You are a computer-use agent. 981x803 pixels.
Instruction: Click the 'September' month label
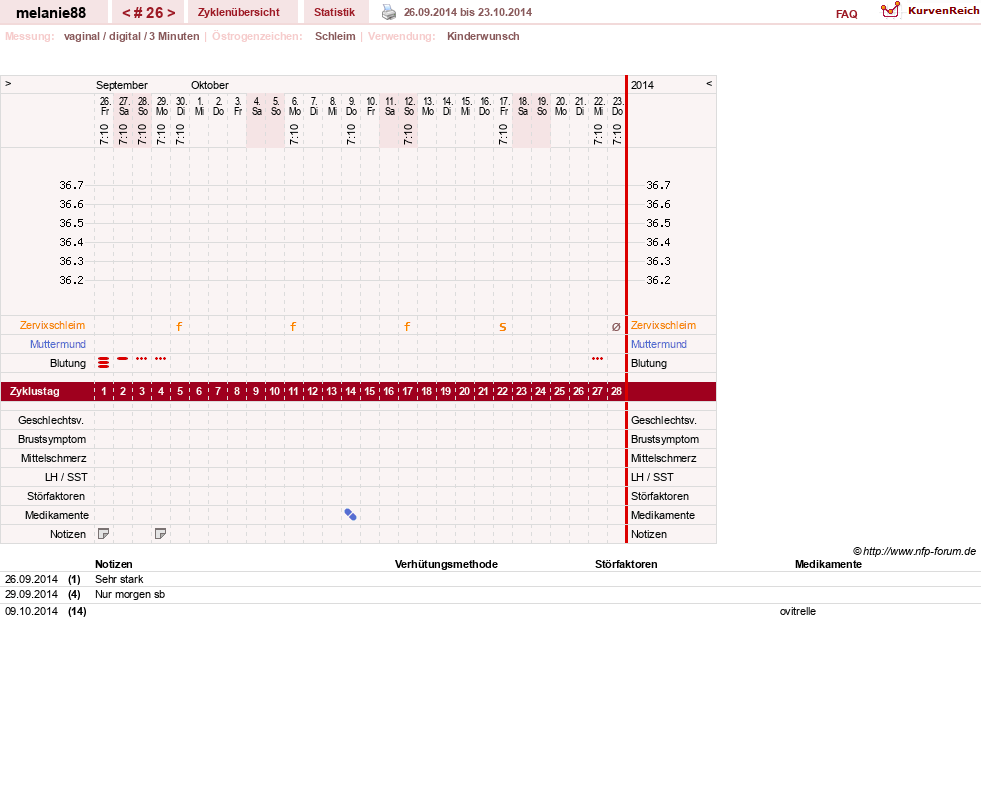(x=122, y=85)
